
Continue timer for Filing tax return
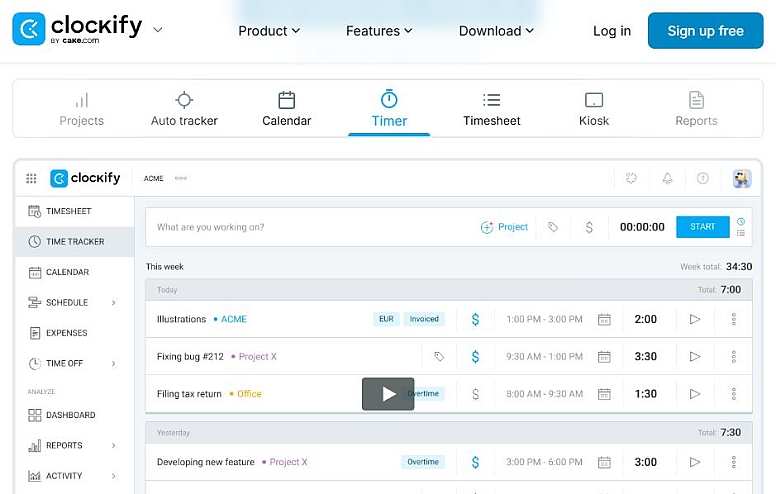pyautogui.click(x=695, y=394)
